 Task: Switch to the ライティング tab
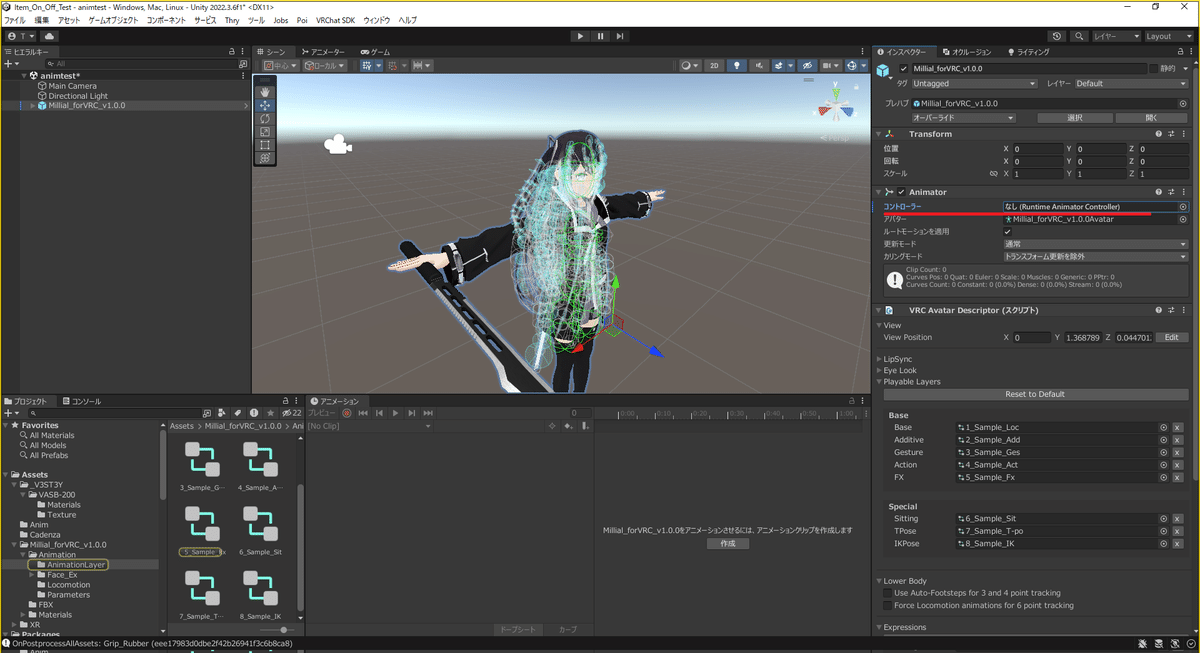click(x=1029, y=52)
